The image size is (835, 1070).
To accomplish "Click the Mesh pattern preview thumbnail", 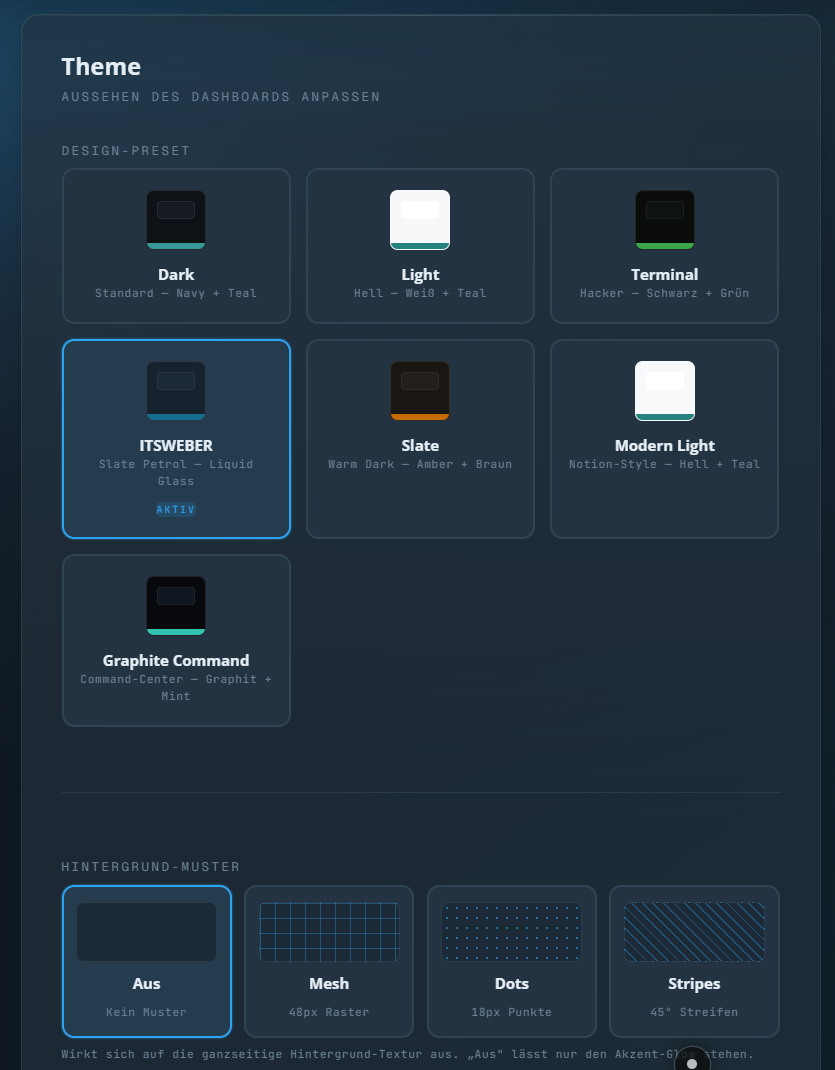I will pyautogui.click(x=328, y=931).
